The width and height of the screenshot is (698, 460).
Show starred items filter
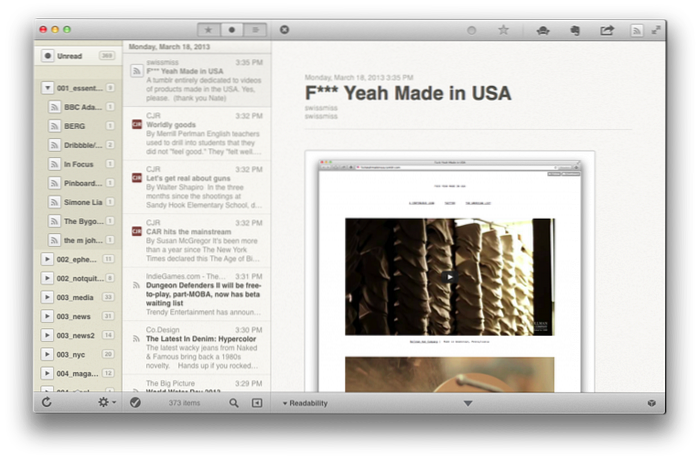coord(209,30)
